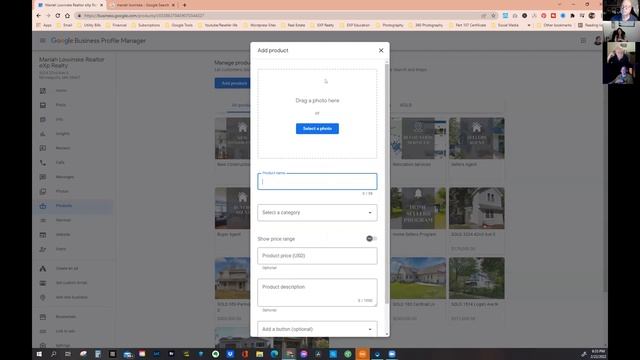Open the Buyer Agent product card
The image size is (640, 360).
tap(233, 208)
